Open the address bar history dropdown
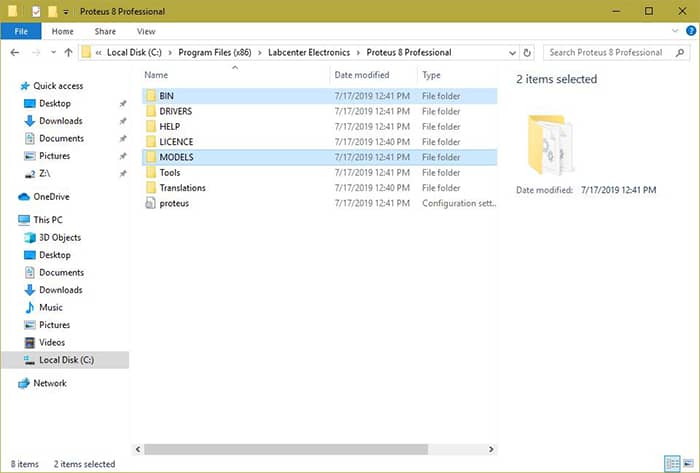The image size is (700, 473). click(512, 53)
